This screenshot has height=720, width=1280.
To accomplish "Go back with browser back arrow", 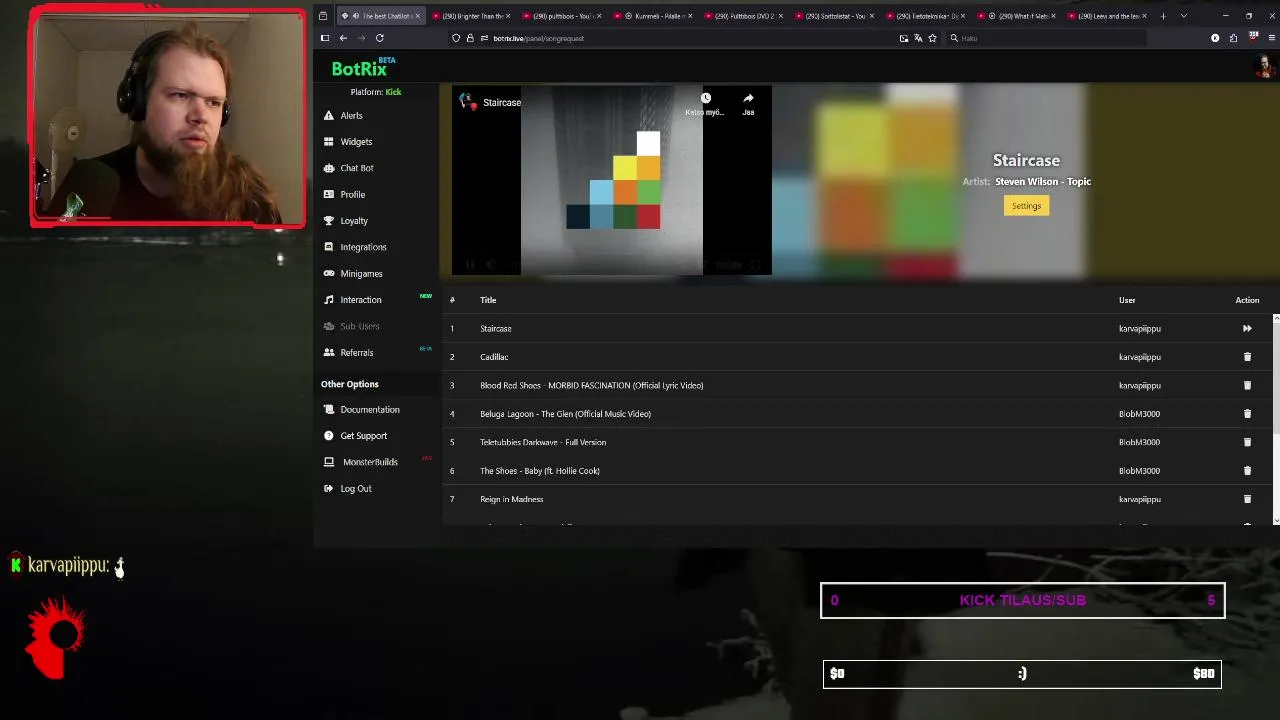I will click(x=343, y=38).
